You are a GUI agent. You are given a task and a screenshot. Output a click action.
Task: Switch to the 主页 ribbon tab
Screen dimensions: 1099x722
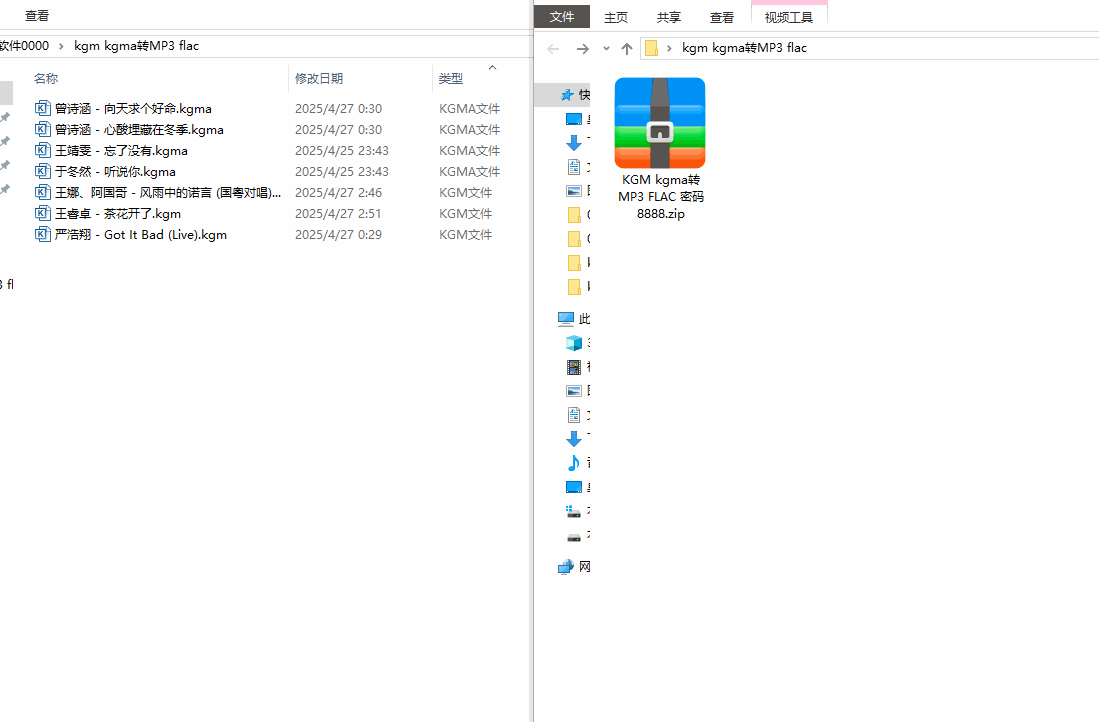point(615,18)
